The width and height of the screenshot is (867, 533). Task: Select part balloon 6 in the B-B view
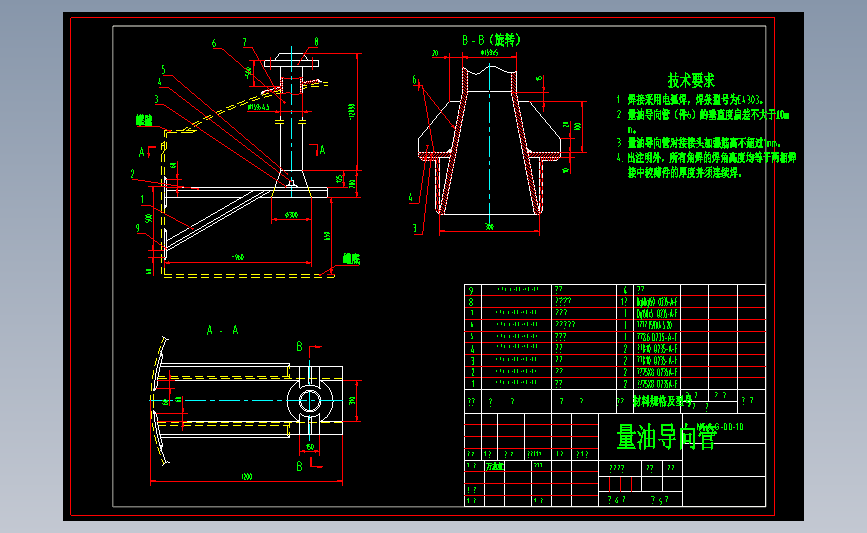(x=414, y=80)
